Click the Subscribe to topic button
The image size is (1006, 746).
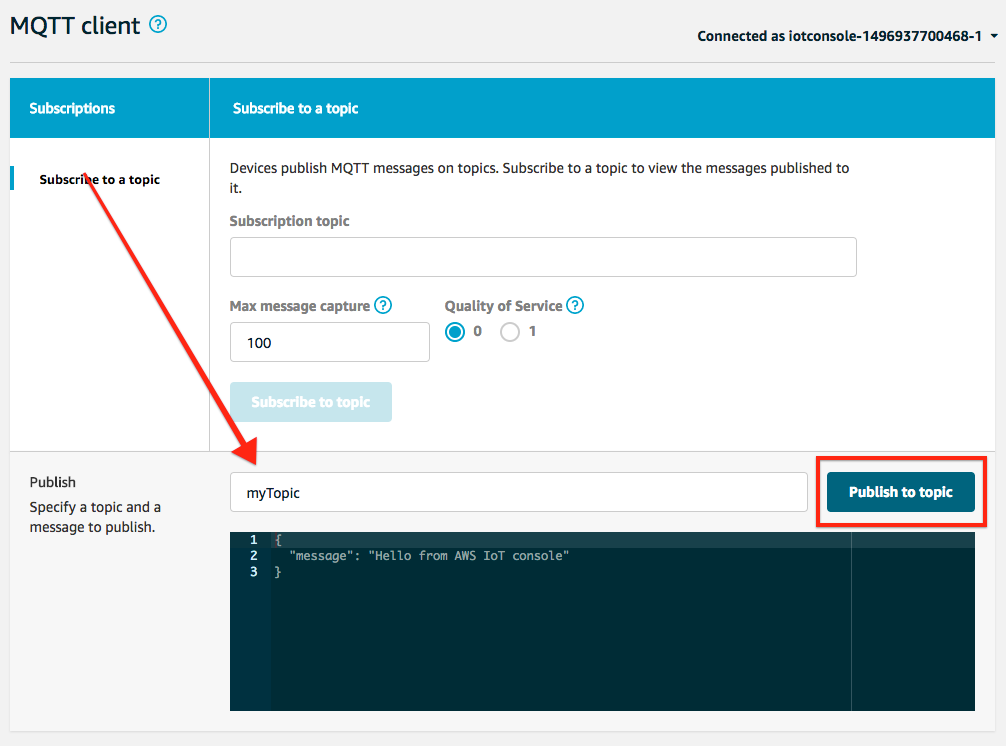click(x=311, y=400)
